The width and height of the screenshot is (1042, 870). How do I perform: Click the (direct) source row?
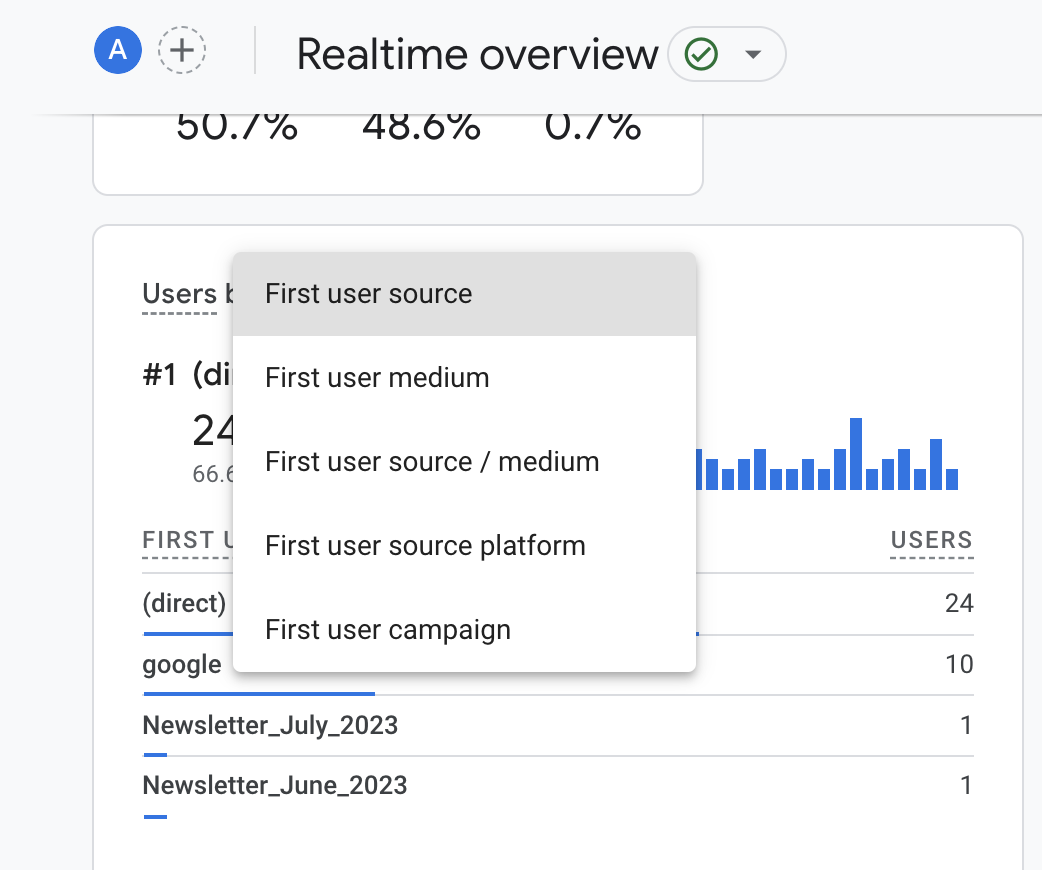coord(185,603)
